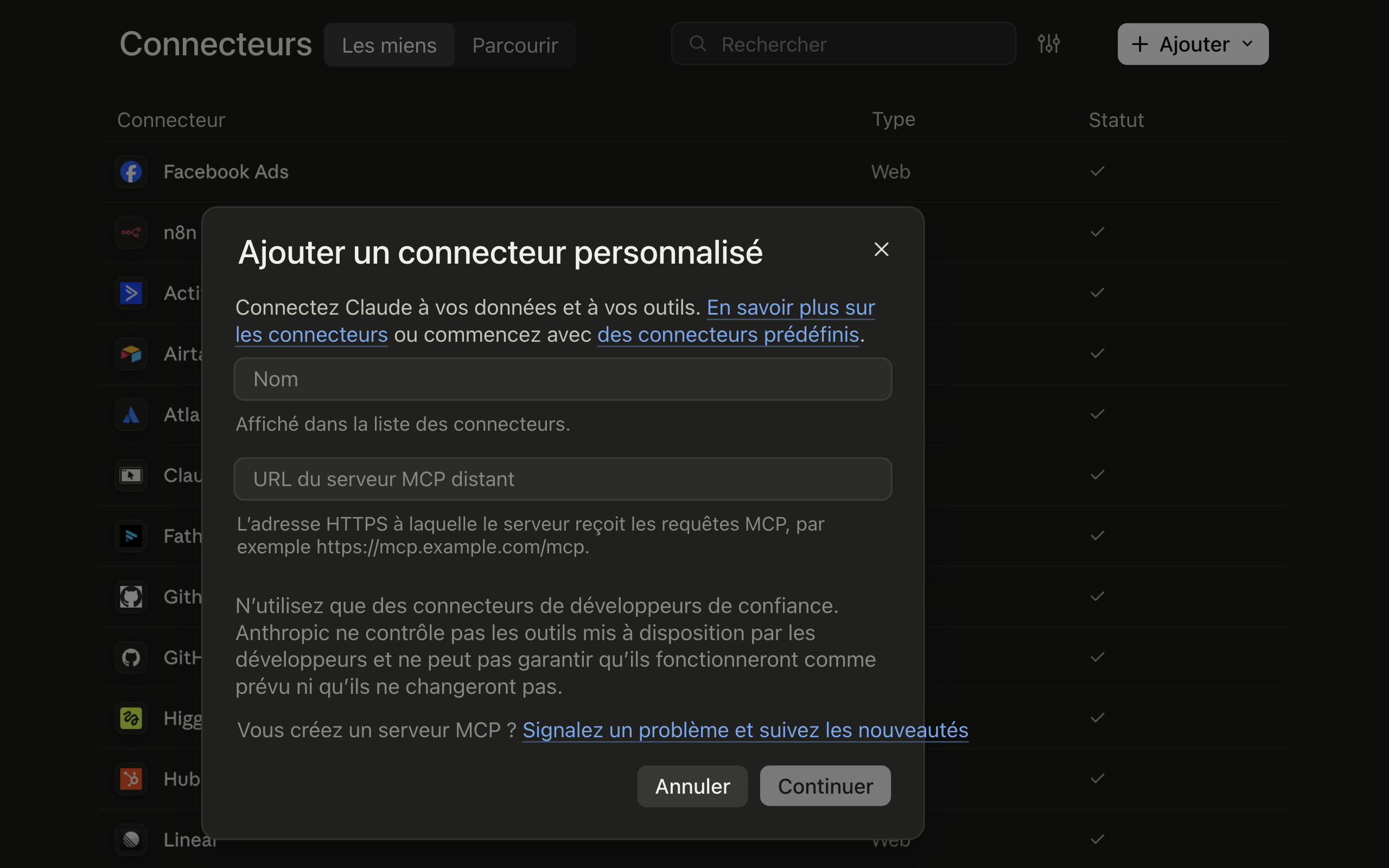The height and width of the screenshot is (868, 1389).
Task: Click the Airtable cube icon
Action: point(131,354)
